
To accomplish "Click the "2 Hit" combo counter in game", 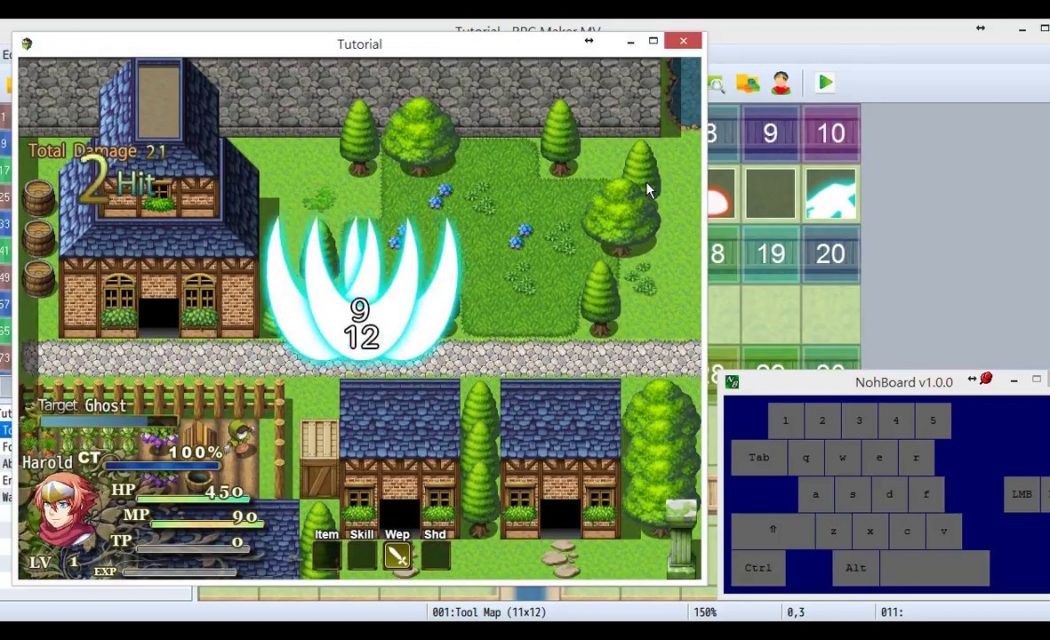I will coord(117,181).
